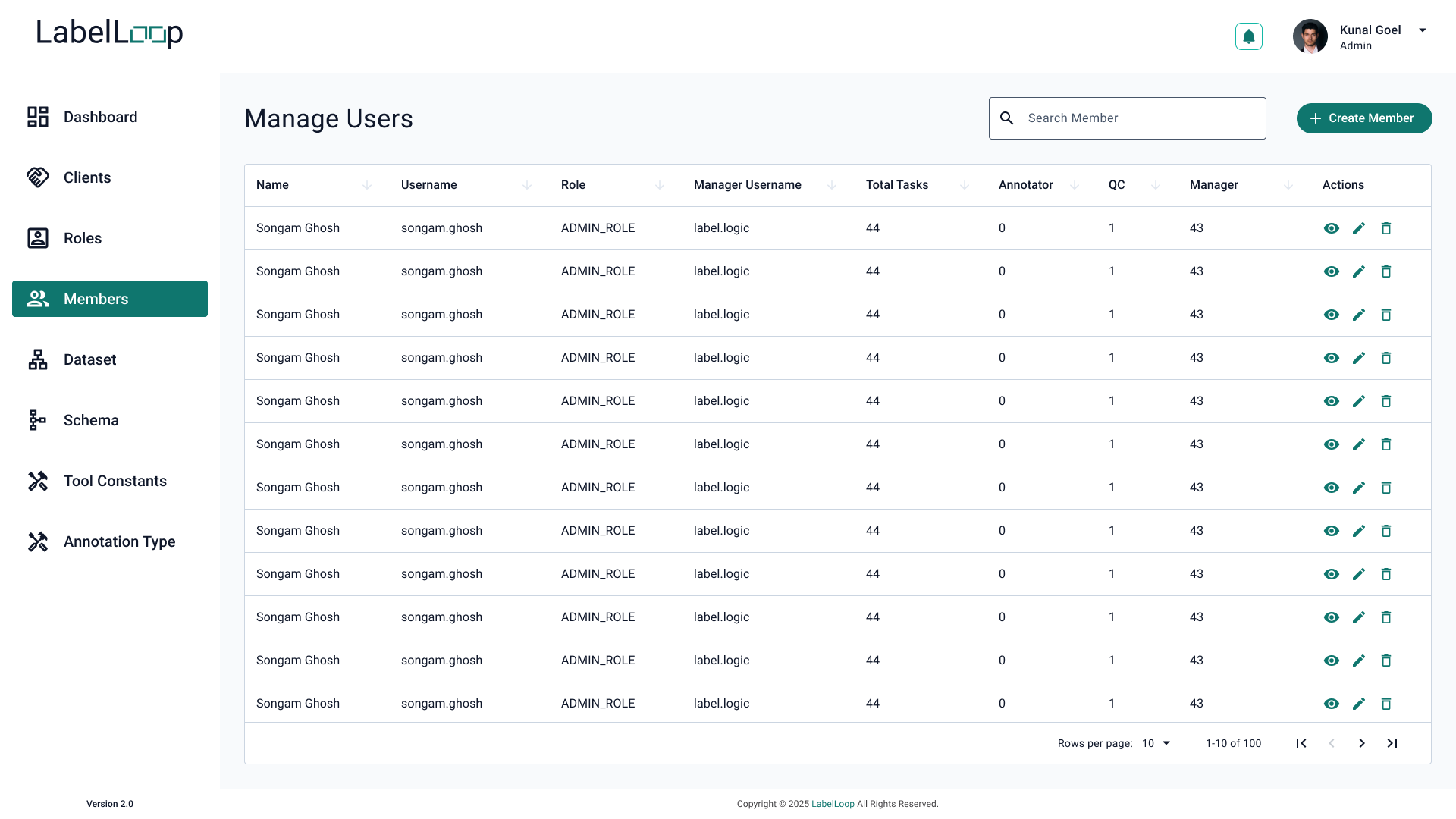Image resolution: width=1456 pixels, height=819 pixels.
Task: Expand the Kunal Goel account menu arrow
Action: pyautogui.click(x=1423, y=30)
